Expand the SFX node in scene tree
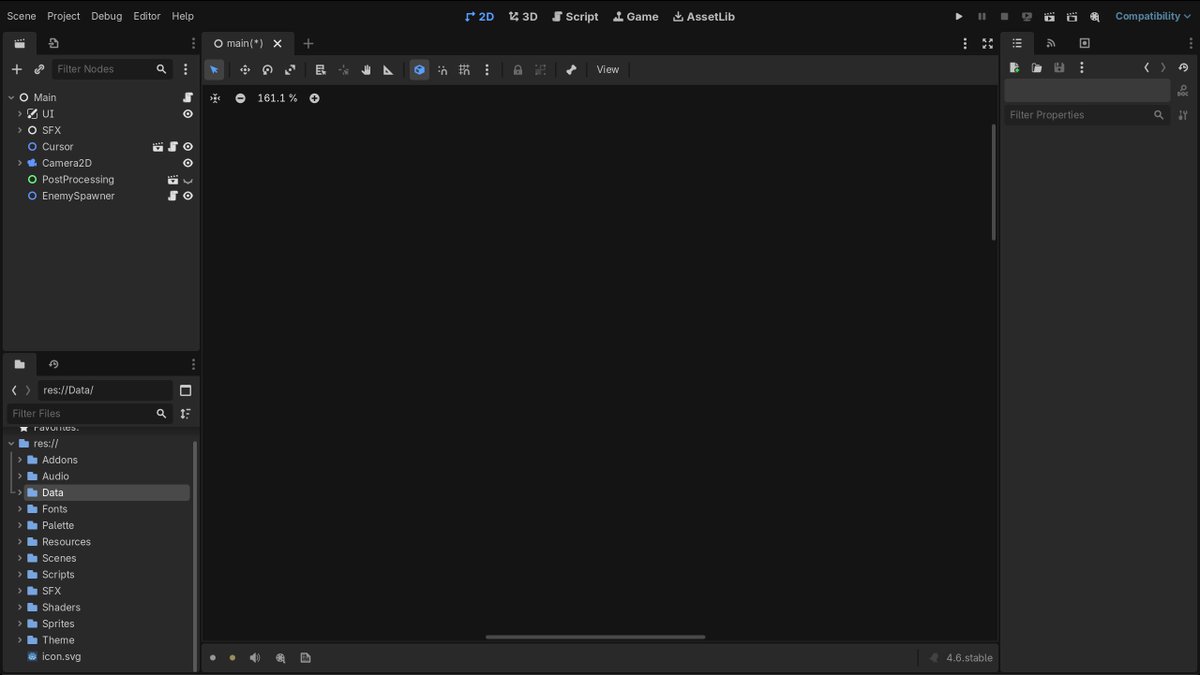Viewport: 1200px width, 675px height. coord(20,130)
